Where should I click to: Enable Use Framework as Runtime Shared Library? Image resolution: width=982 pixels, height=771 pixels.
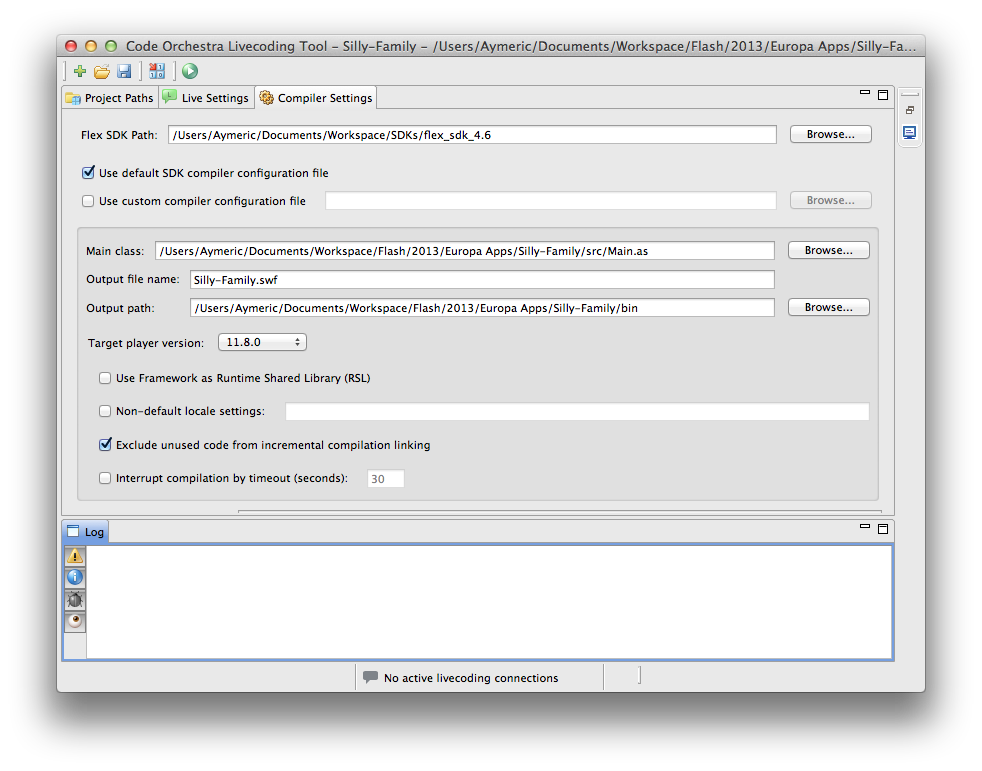(x=105, y=378)
